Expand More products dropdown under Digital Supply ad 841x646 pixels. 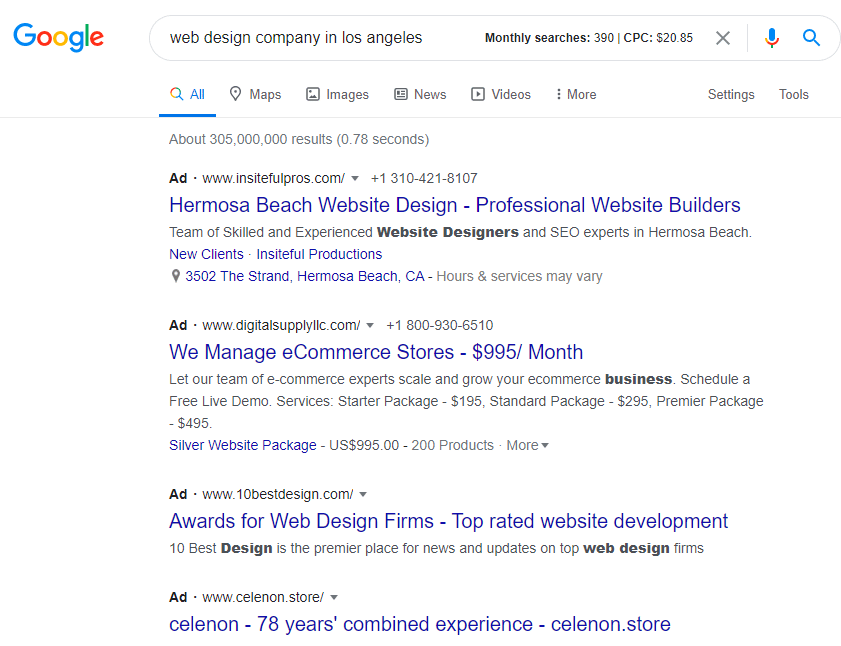pos(528,445)
